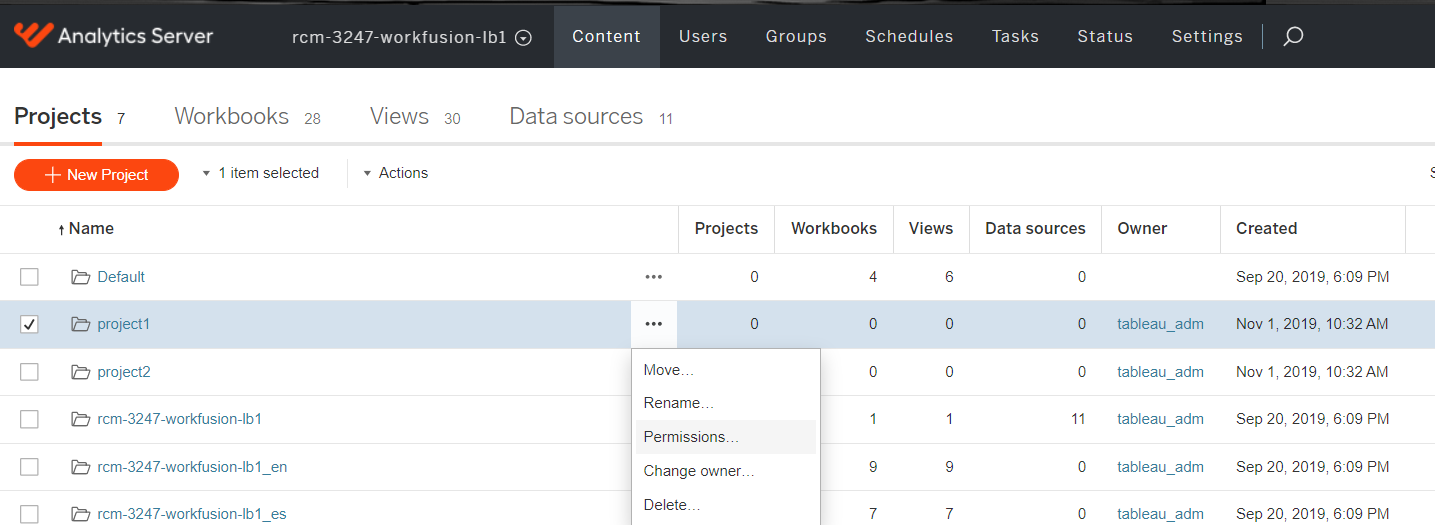The width and height of the screenshot is (1435, 525).
Task: Click folder icon of project2
Action: click(x=80, y=372)
